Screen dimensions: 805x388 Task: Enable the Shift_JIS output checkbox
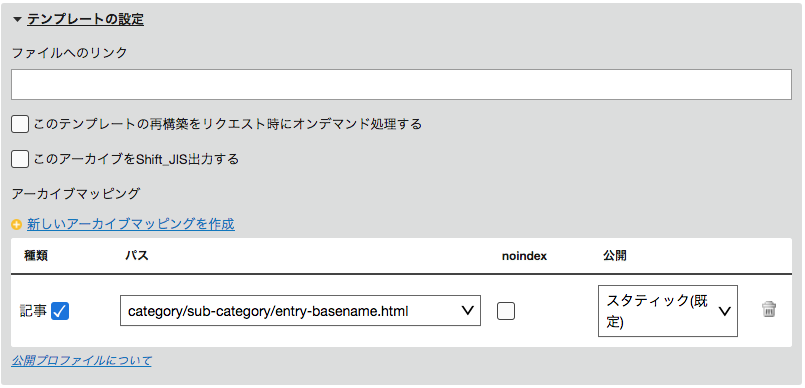point(20,159)
